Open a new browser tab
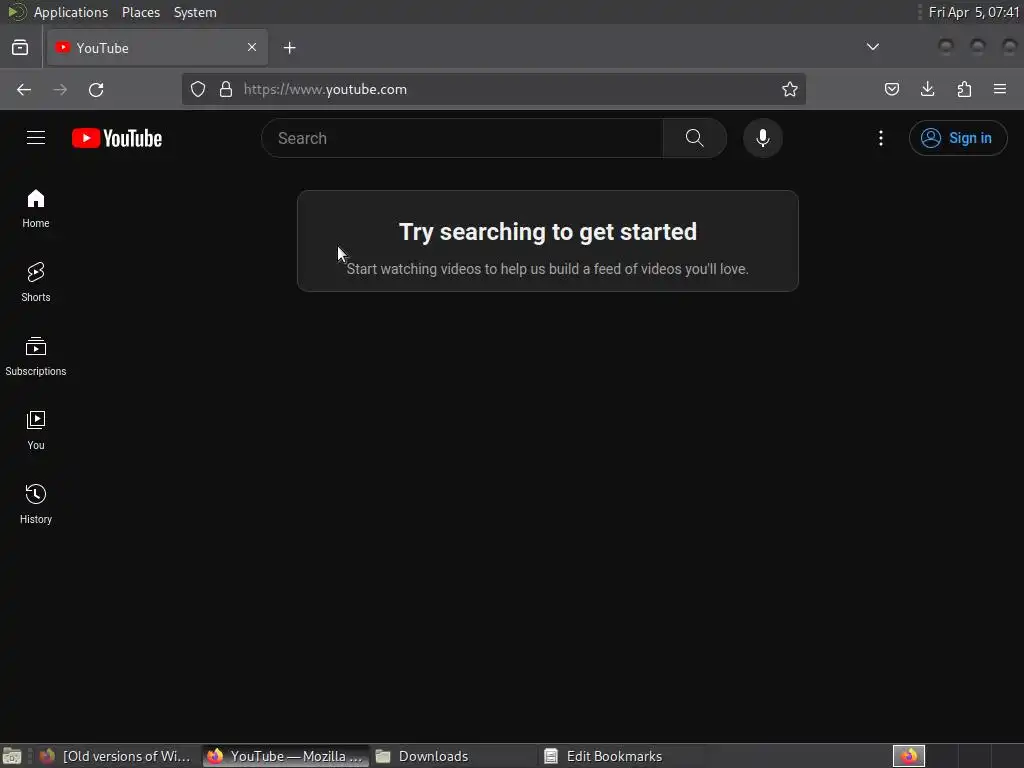This screenshot has height=768, width=1024. 289,48
